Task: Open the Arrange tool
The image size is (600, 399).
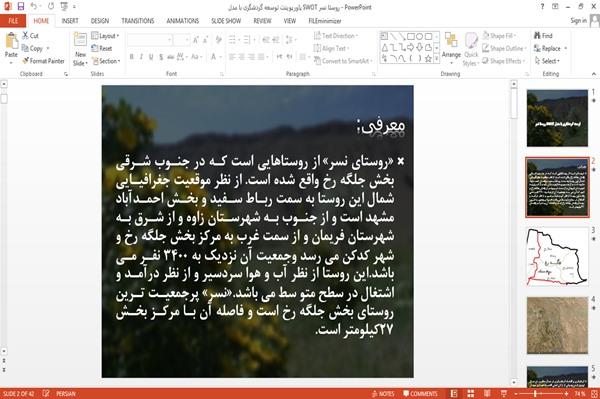Action: [451, 47]
